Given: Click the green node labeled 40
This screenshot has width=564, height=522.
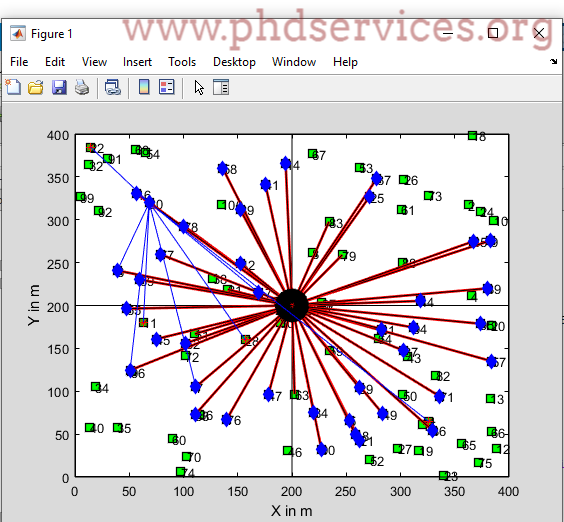Looking at the screenshot, I should pyautogui.click(x=90, y=427).
